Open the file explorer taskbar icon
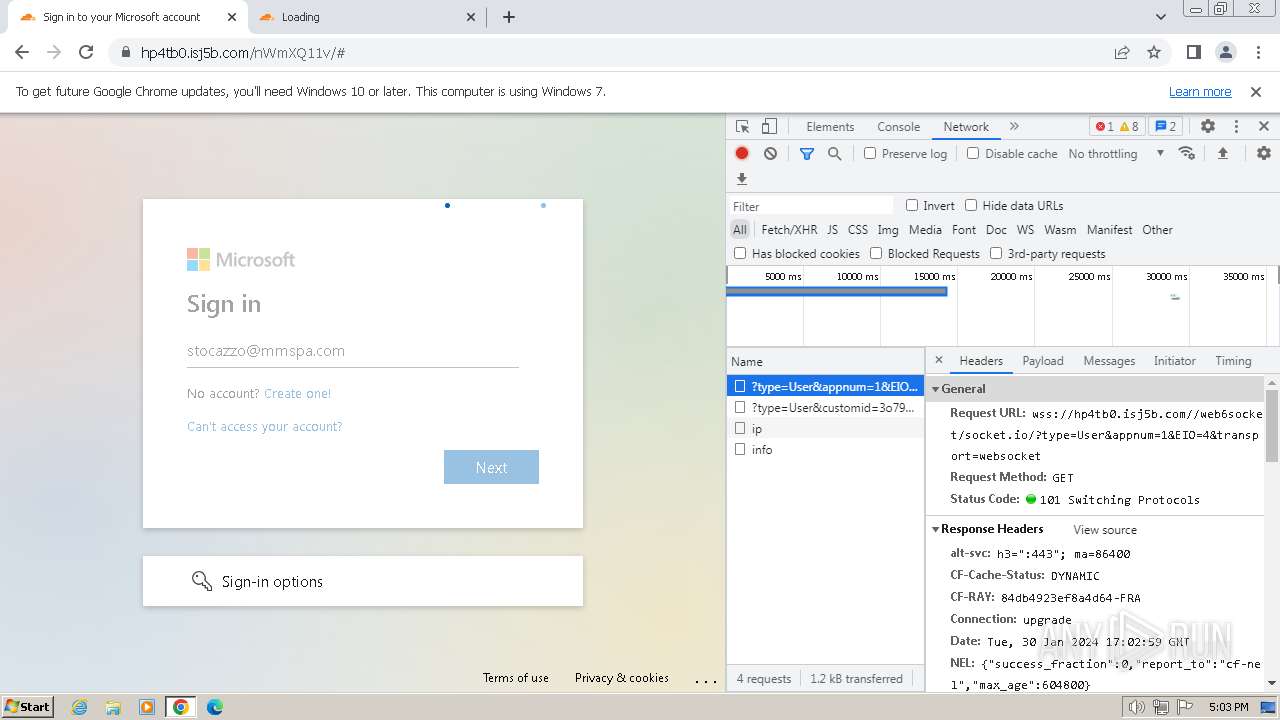Image resolution: width=1280 pixels, height=720 pixels. click(113, 707)
